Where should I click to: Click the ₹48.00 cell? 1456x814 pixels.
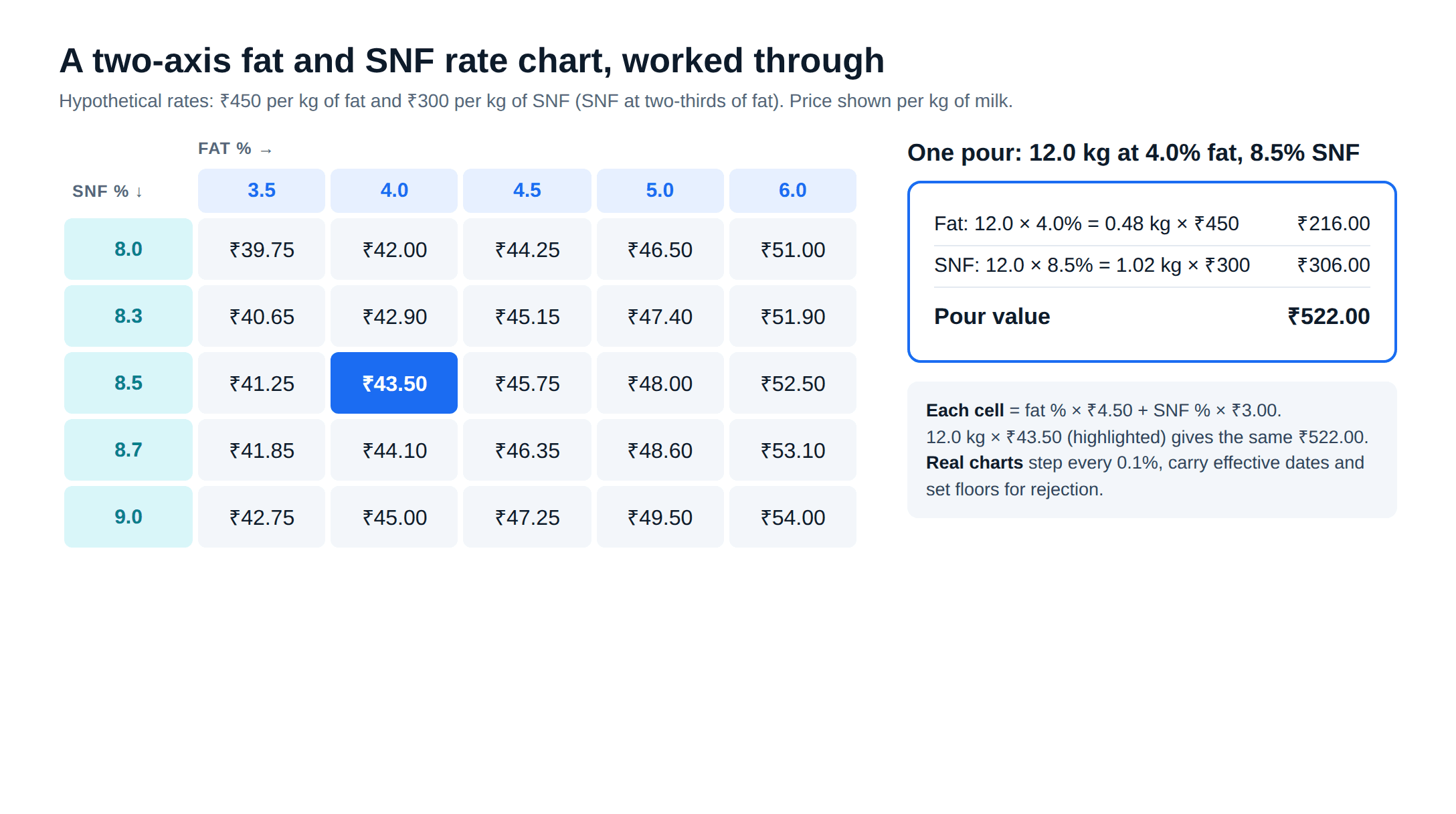[x=660, y=383]
